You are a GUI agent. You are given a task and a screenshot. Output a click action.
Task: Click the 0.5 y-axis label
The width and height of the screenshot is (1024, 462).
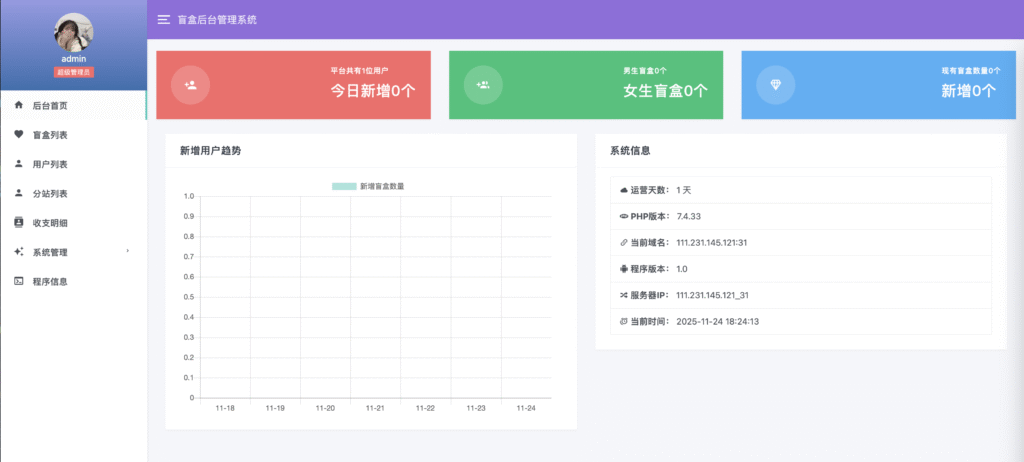click(x=189, y=297)
